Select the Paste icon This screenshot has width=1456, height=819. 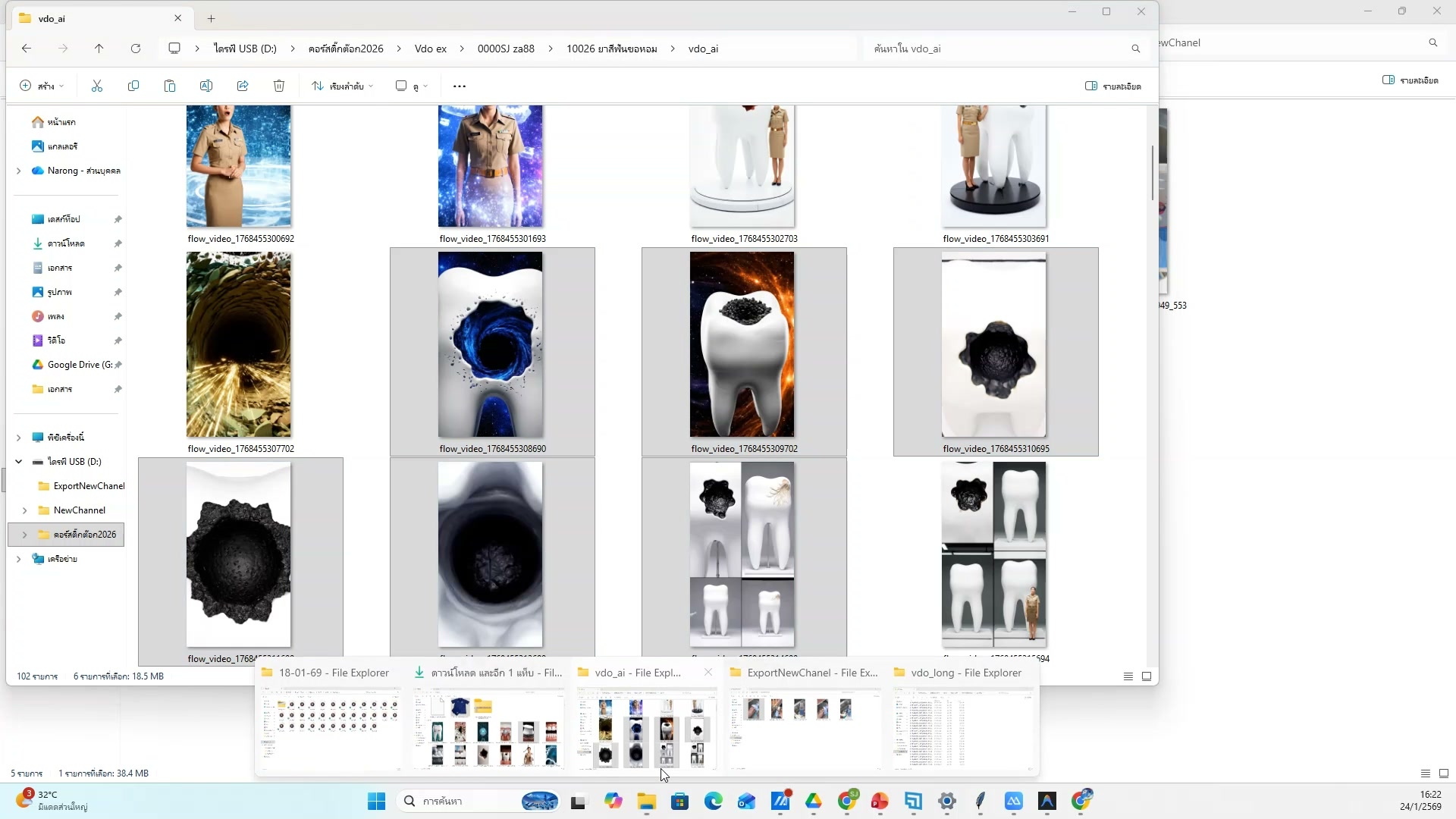170,86
